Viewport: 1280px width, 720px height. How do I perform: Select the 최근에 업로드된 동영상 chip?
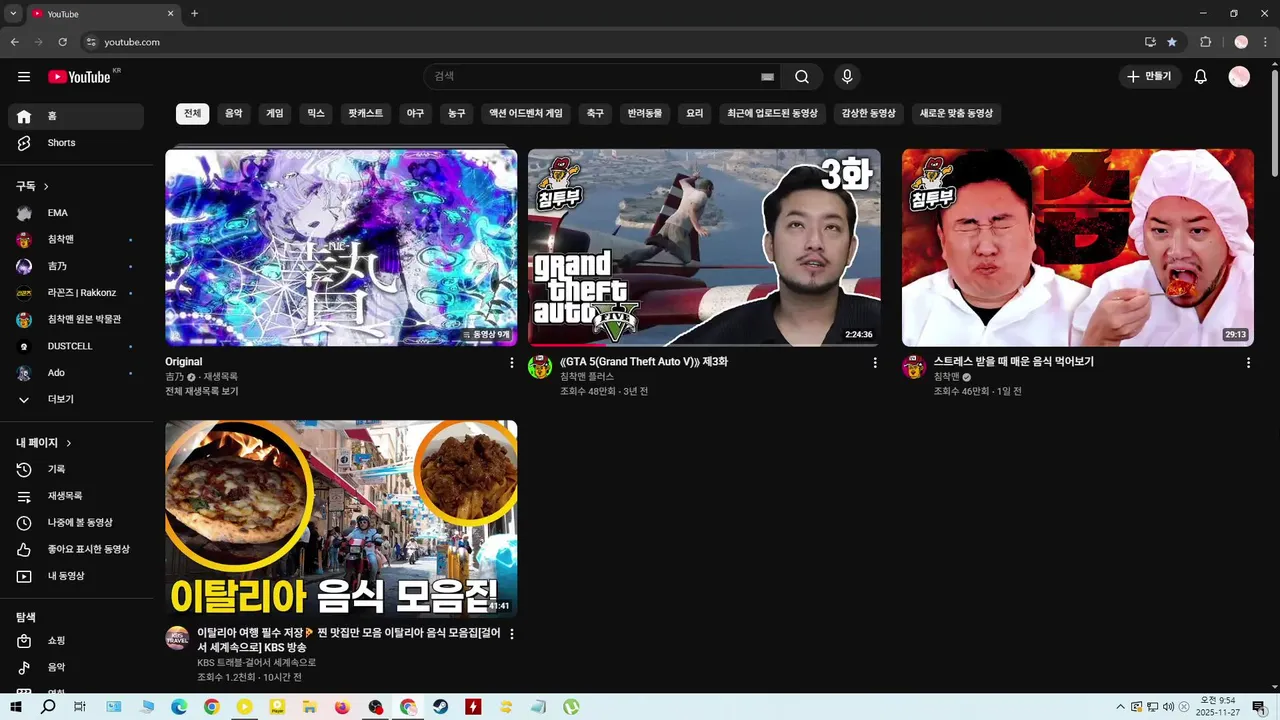pos(772,114)
